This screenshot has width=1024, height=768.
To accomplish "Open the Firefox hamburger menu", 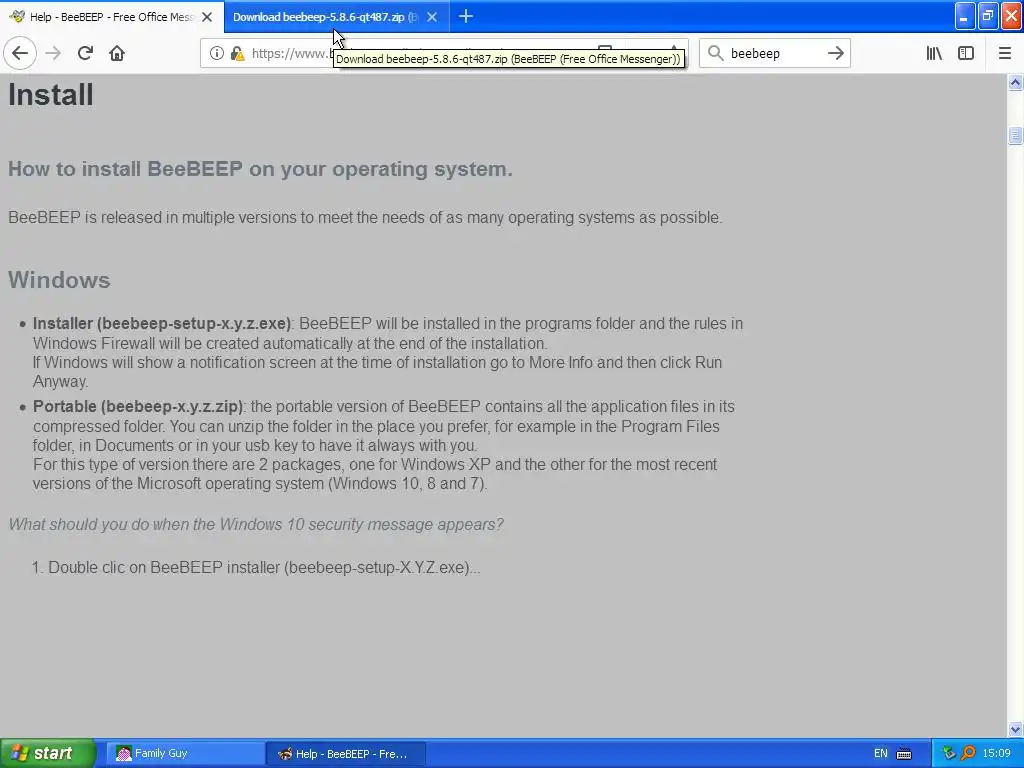I will pyautogui.click(x=1004, y=53).
